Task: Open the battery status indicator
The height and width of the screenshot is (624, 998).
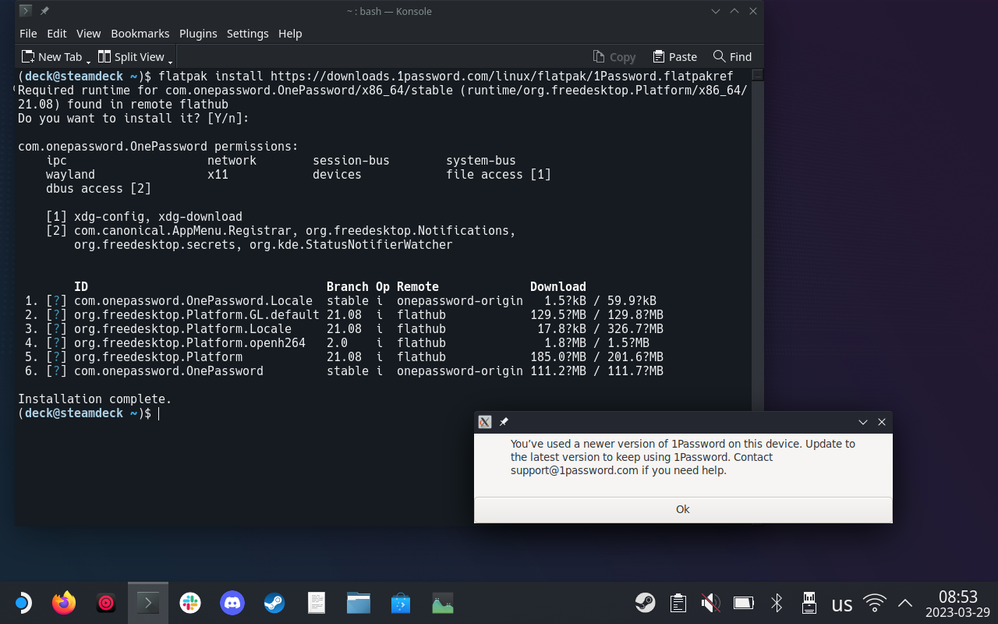Action: click(743, 603)
